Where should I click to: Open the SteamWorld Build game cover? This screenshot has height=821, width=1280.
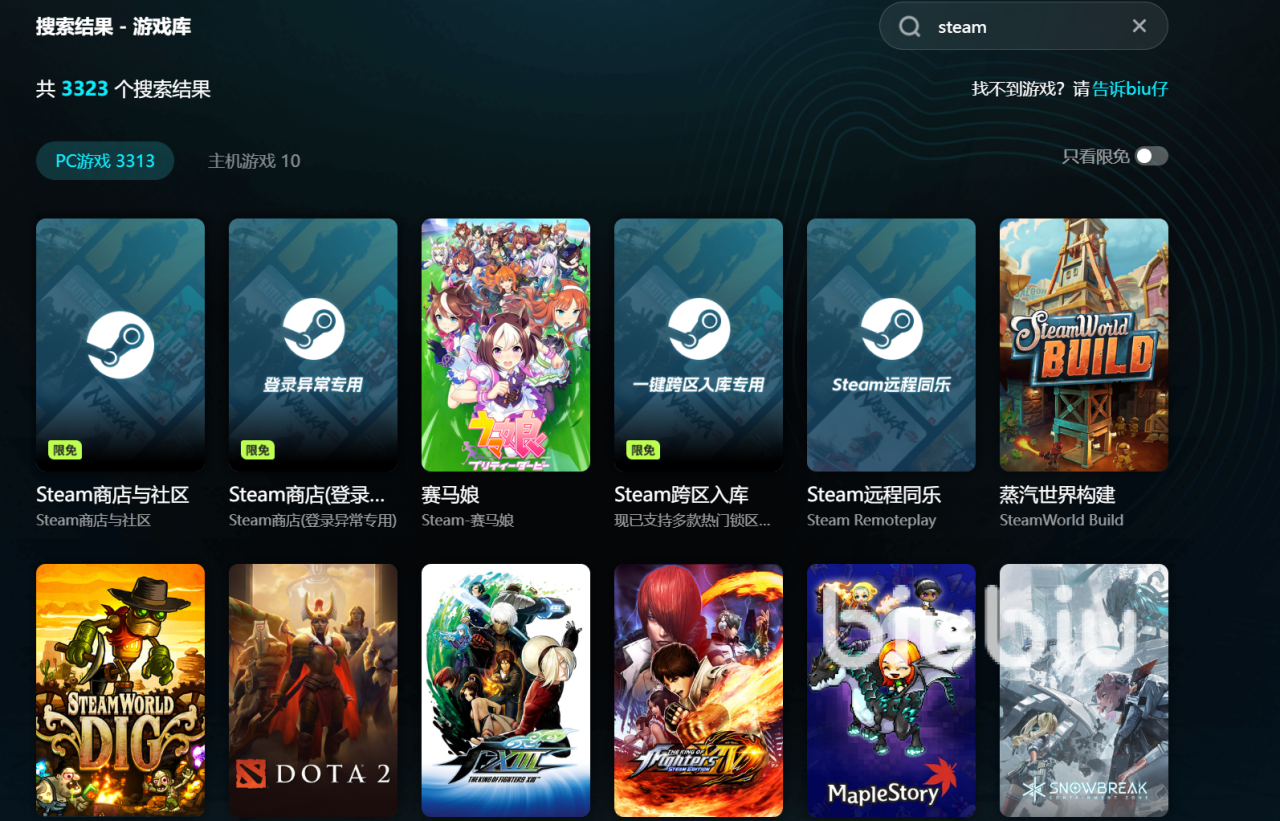[x=1083, y=344]
